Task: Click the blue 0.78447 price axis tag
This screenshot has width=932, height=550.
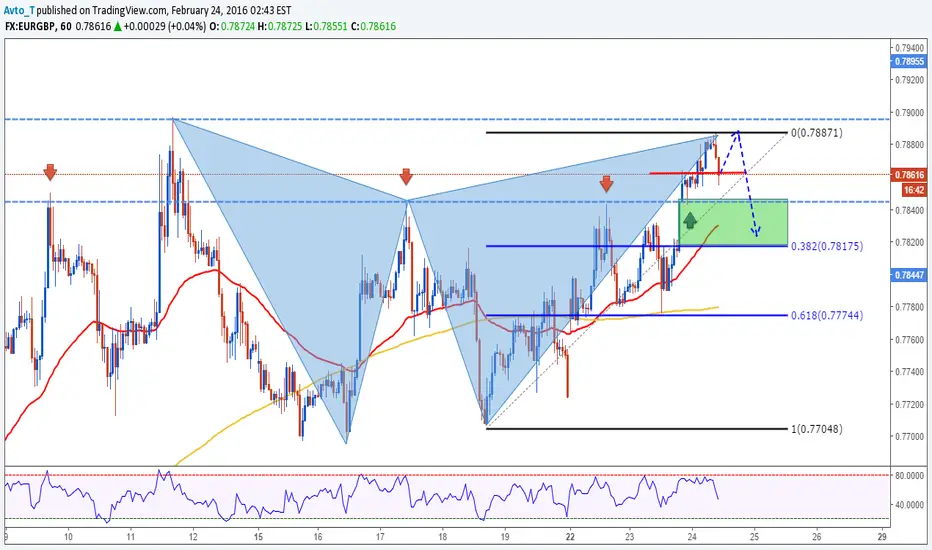Action: (x=910, y=275)
